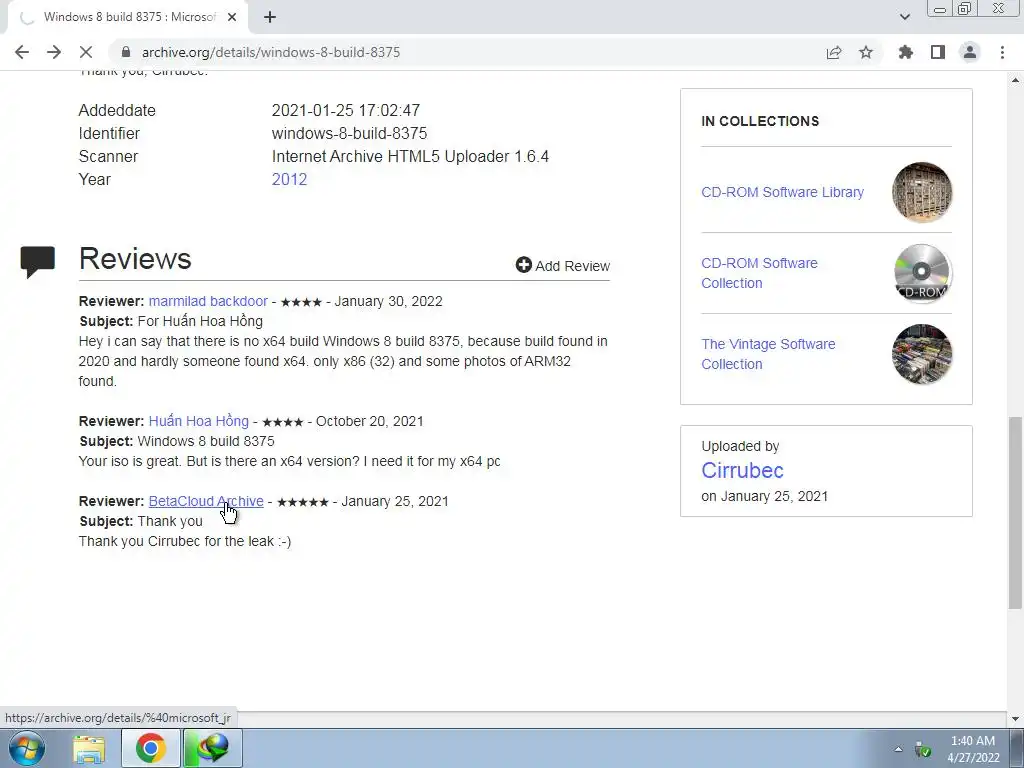Viewport: 1024px width, 768px height.
Task: Switch to Chrome in taskbar
Action: (151, 748)
